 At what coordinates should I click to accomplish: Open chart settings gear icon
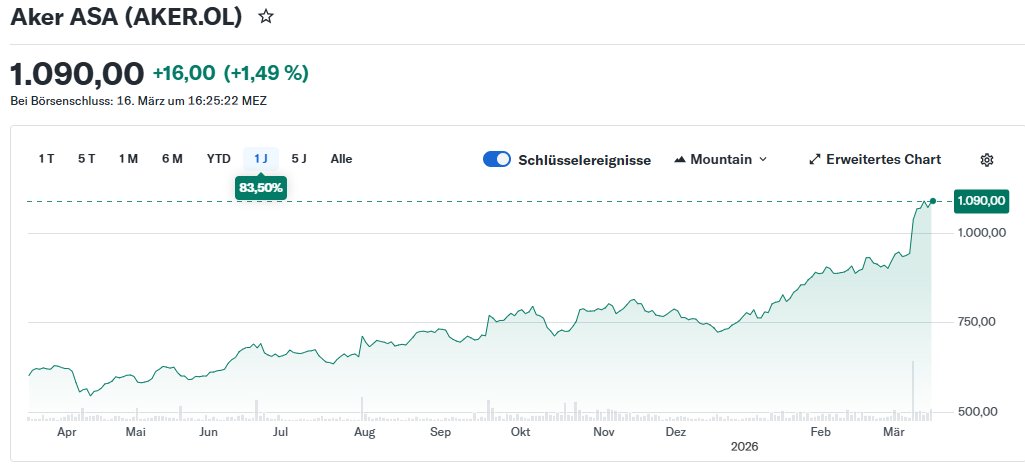[987, 160]
